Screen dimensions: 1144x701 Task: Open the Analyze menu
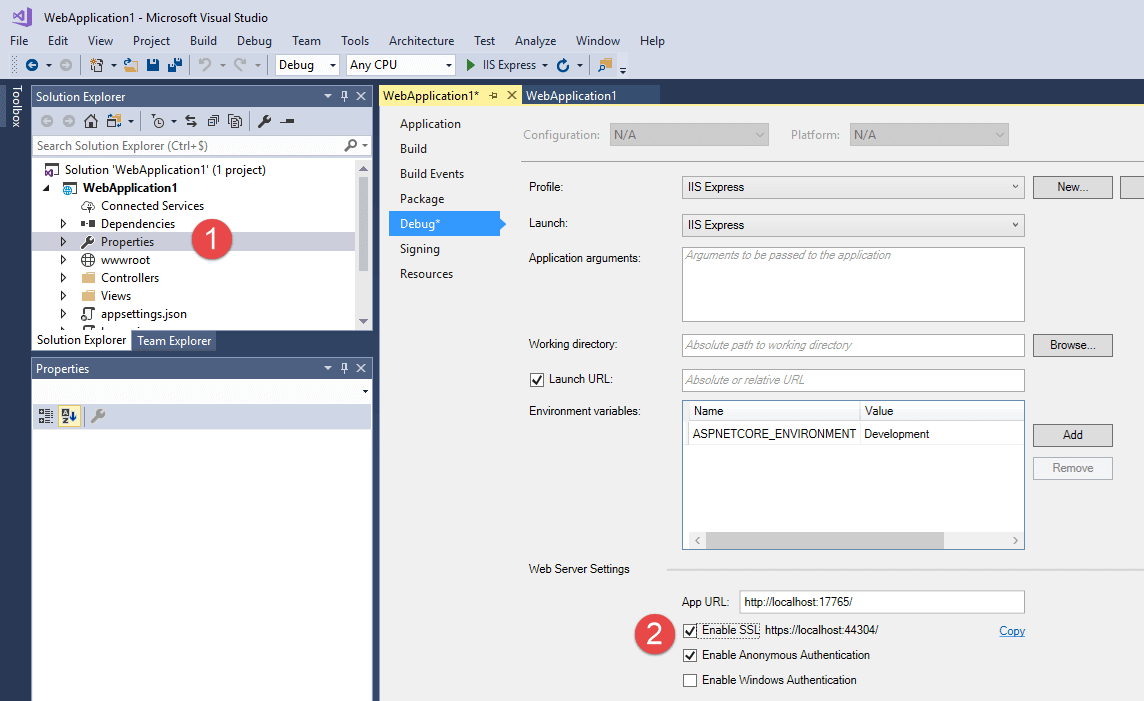pos(536,41)
